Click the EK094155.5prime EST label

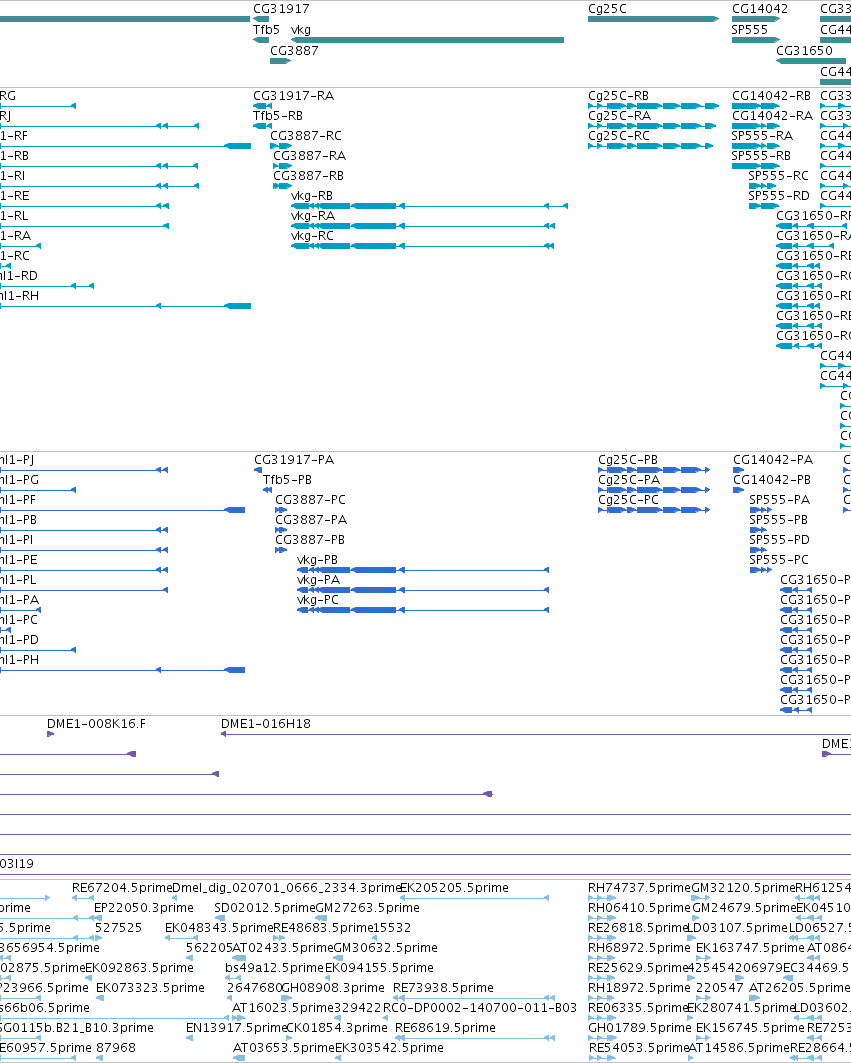point(379,968)
